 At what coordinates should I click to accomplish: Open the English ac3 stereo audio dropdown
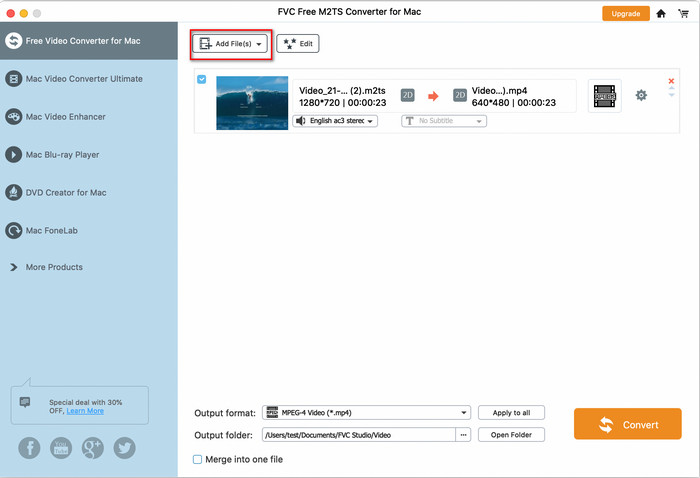tap(335, 121)
